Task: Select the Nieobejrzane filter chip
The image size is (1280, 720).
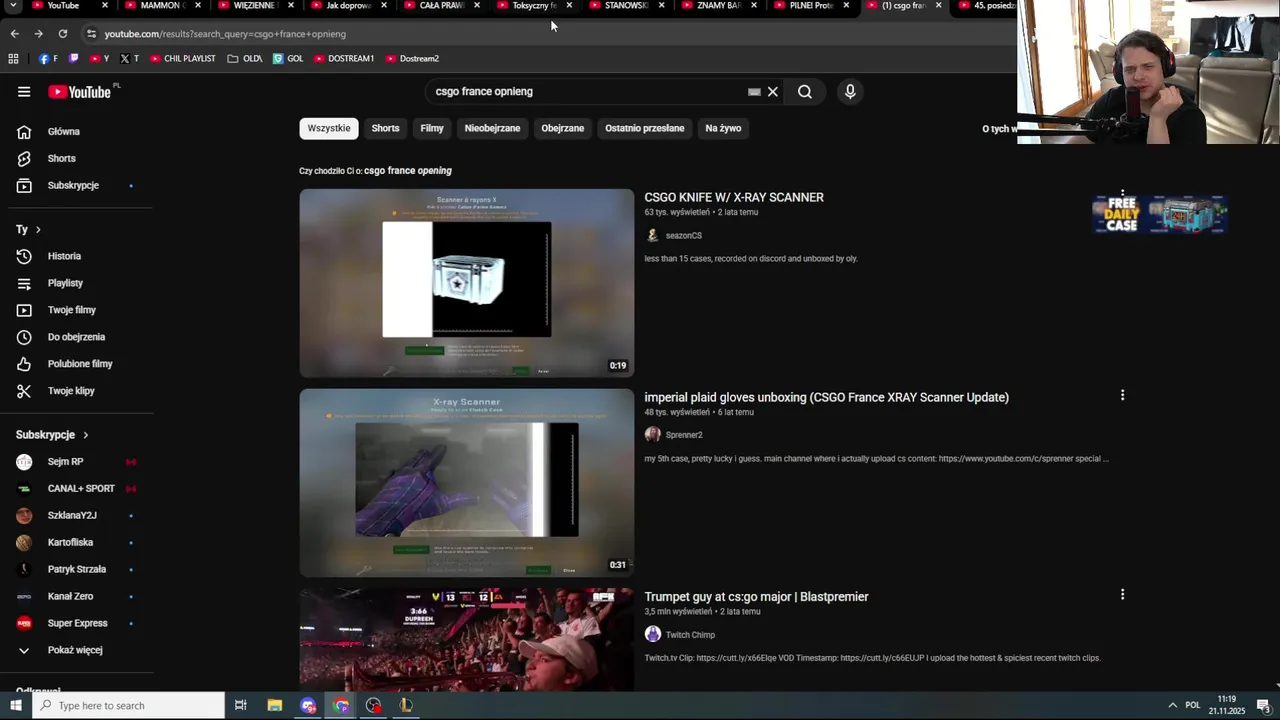Action: point(492,128)
